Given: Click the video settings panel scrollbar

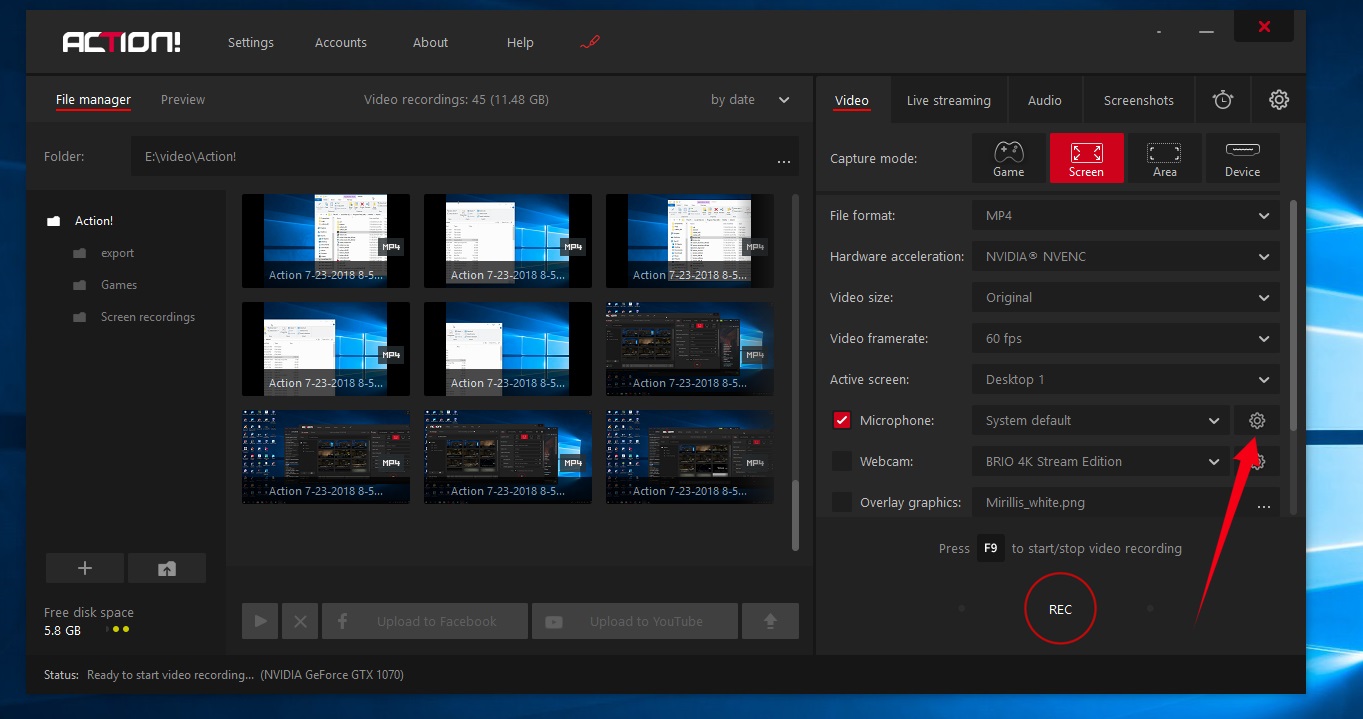Looking at the screenshot, I should coord(1293,315).
